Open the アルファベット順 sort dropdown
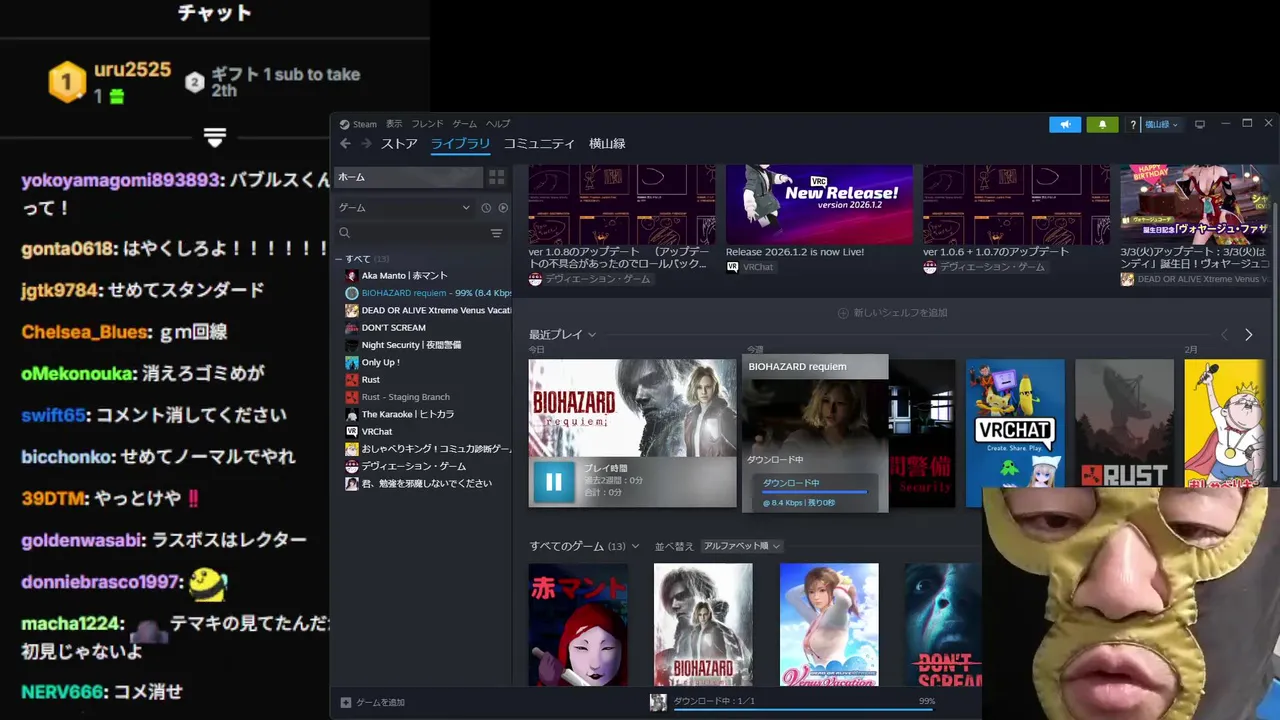This screenshot has height=720, width=1280. 741,546
